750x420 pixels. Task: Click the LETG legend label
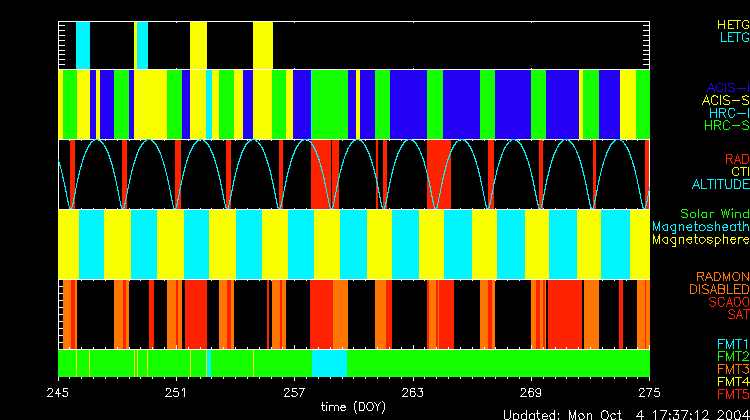pos(732,37)
